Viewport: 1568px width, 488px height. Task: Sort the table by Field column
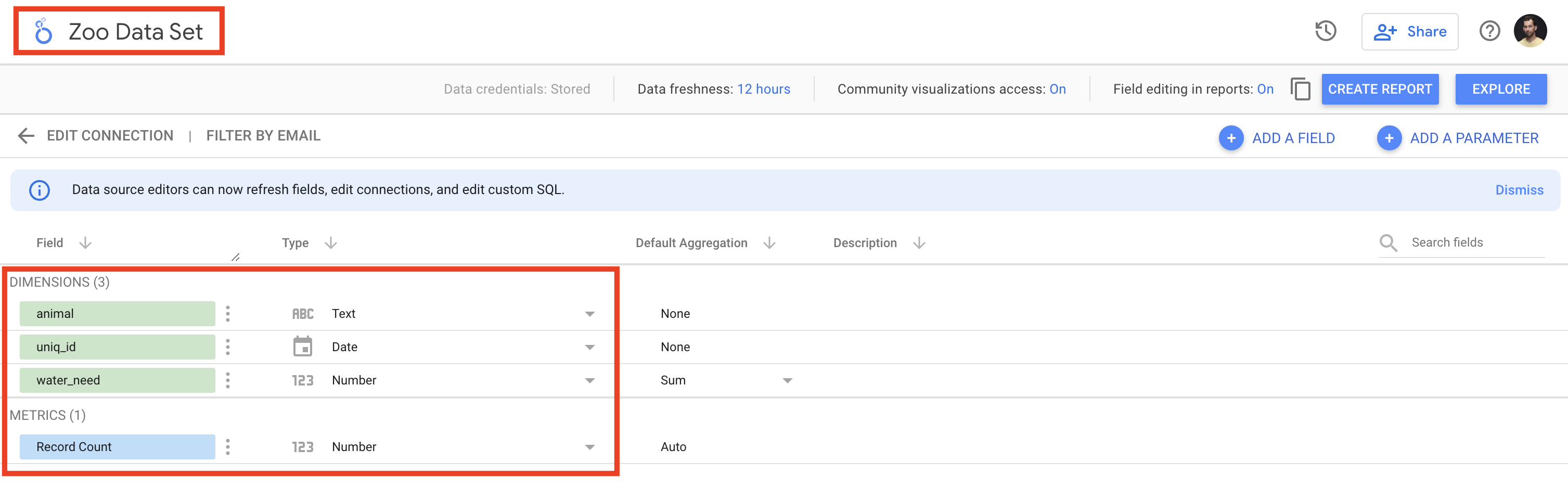(x=85, y=243)
